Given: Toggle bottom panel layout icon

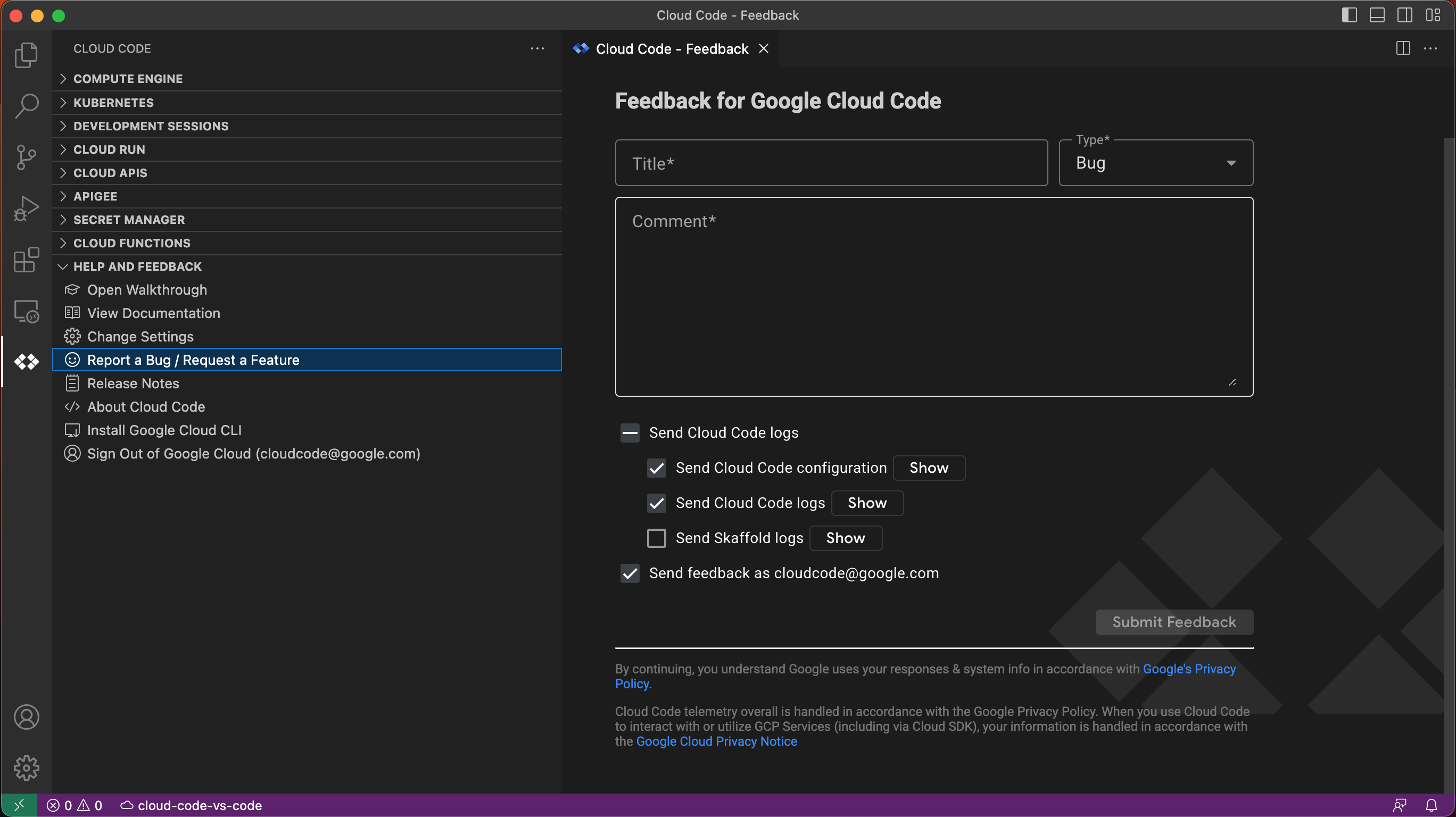Looking at the screenshot, I should point(1377,15).
